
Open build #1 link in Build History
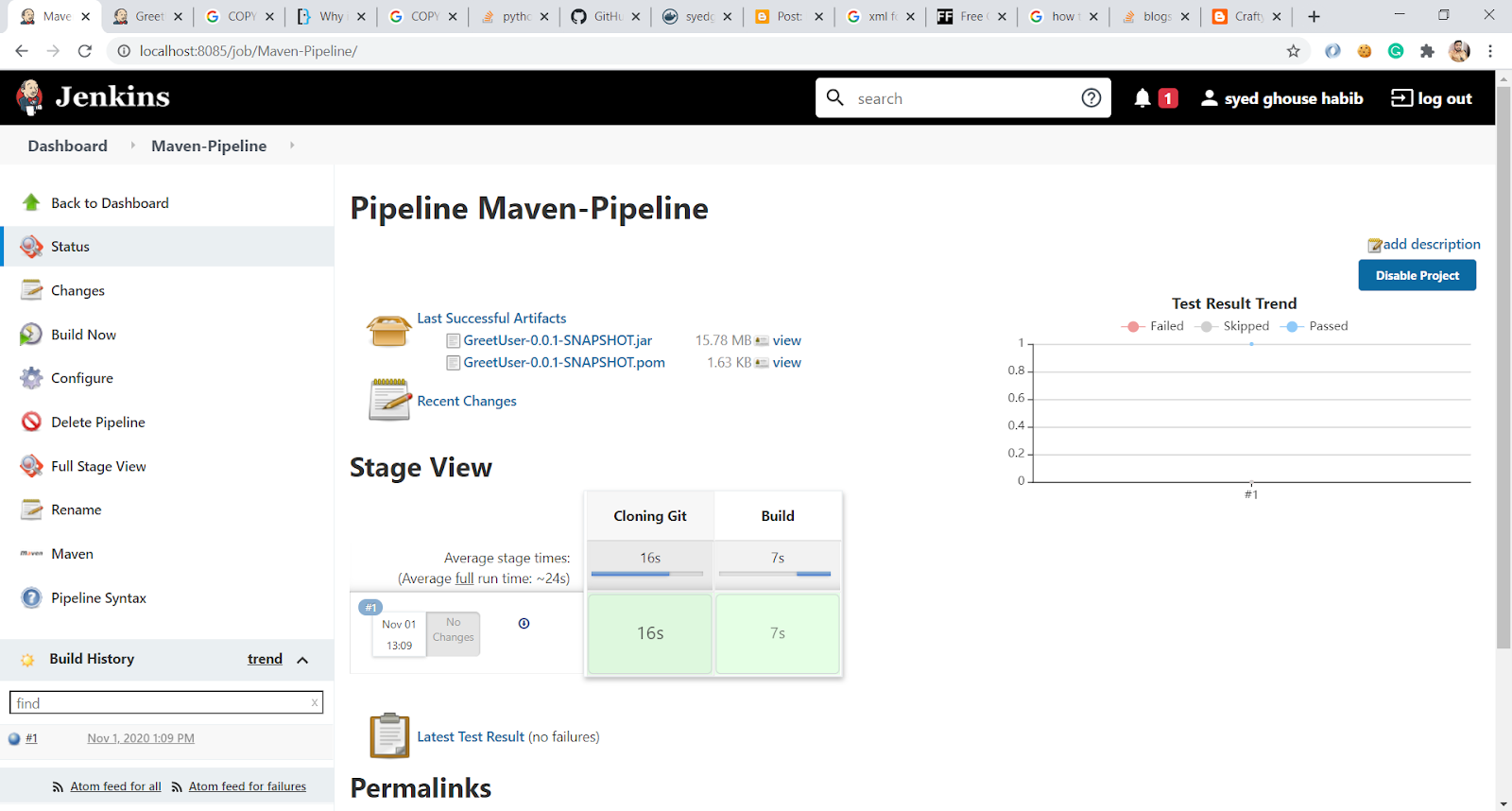[x=31, y=738]
